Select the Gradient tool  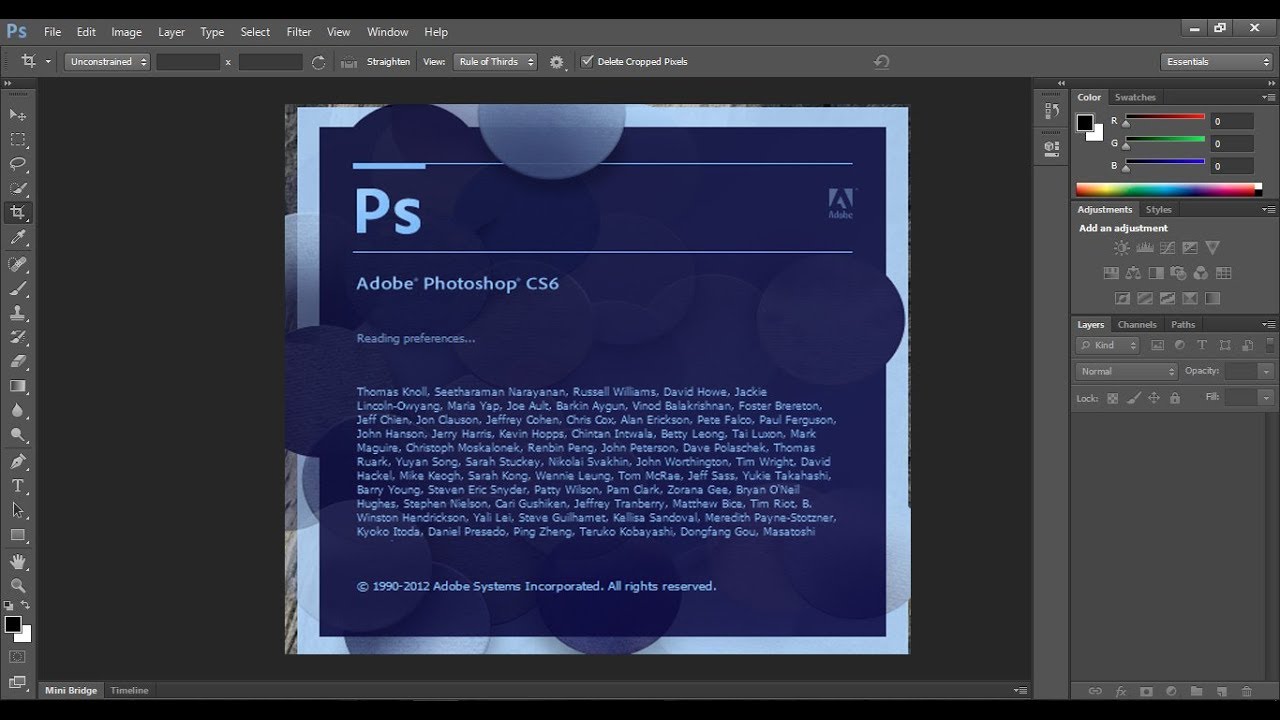click(18, 386)
